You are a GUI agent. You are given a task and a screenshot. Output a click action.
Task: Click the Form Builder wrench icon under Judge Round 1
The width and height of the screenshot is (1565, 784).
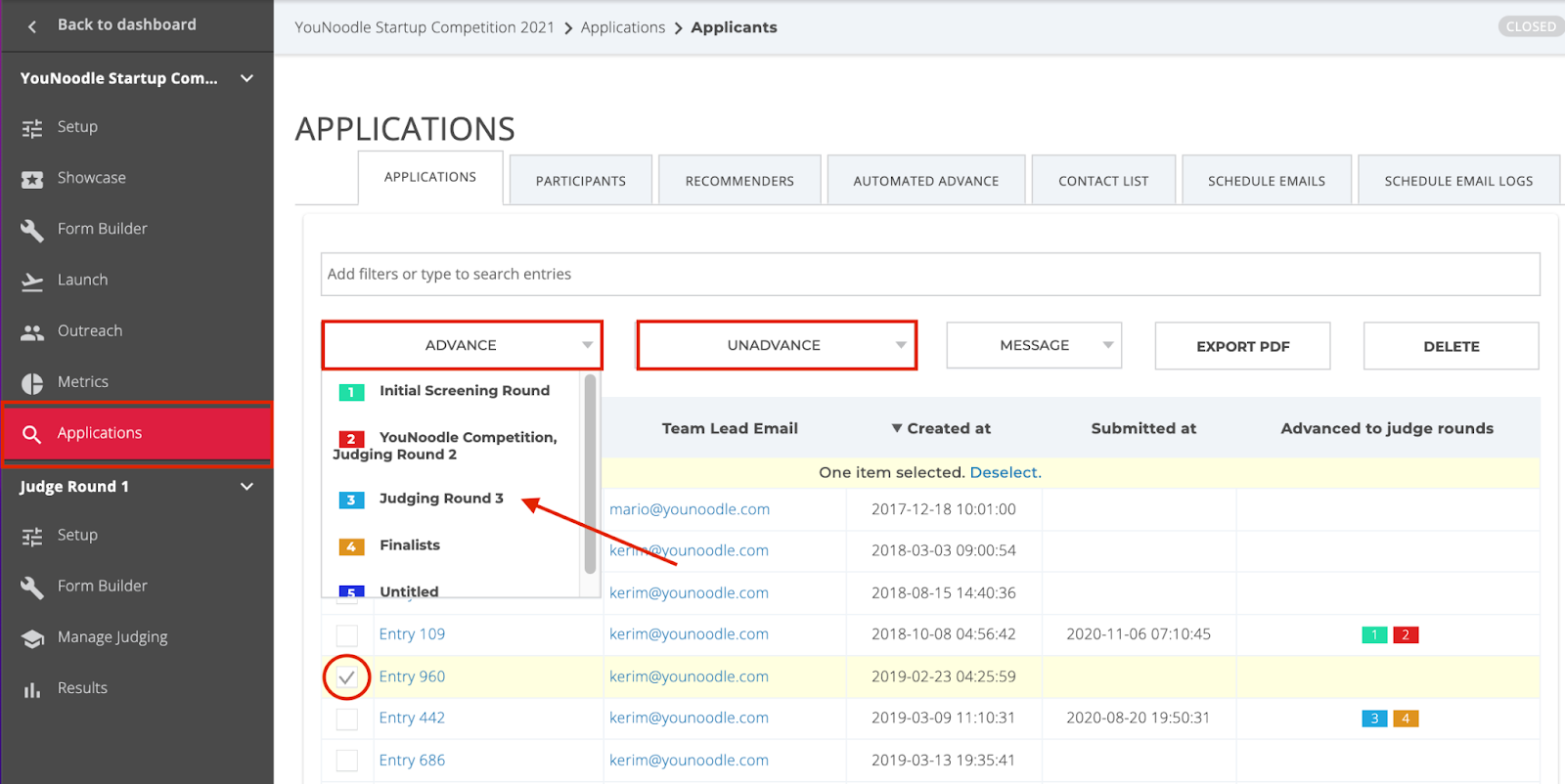click(32, 588)
